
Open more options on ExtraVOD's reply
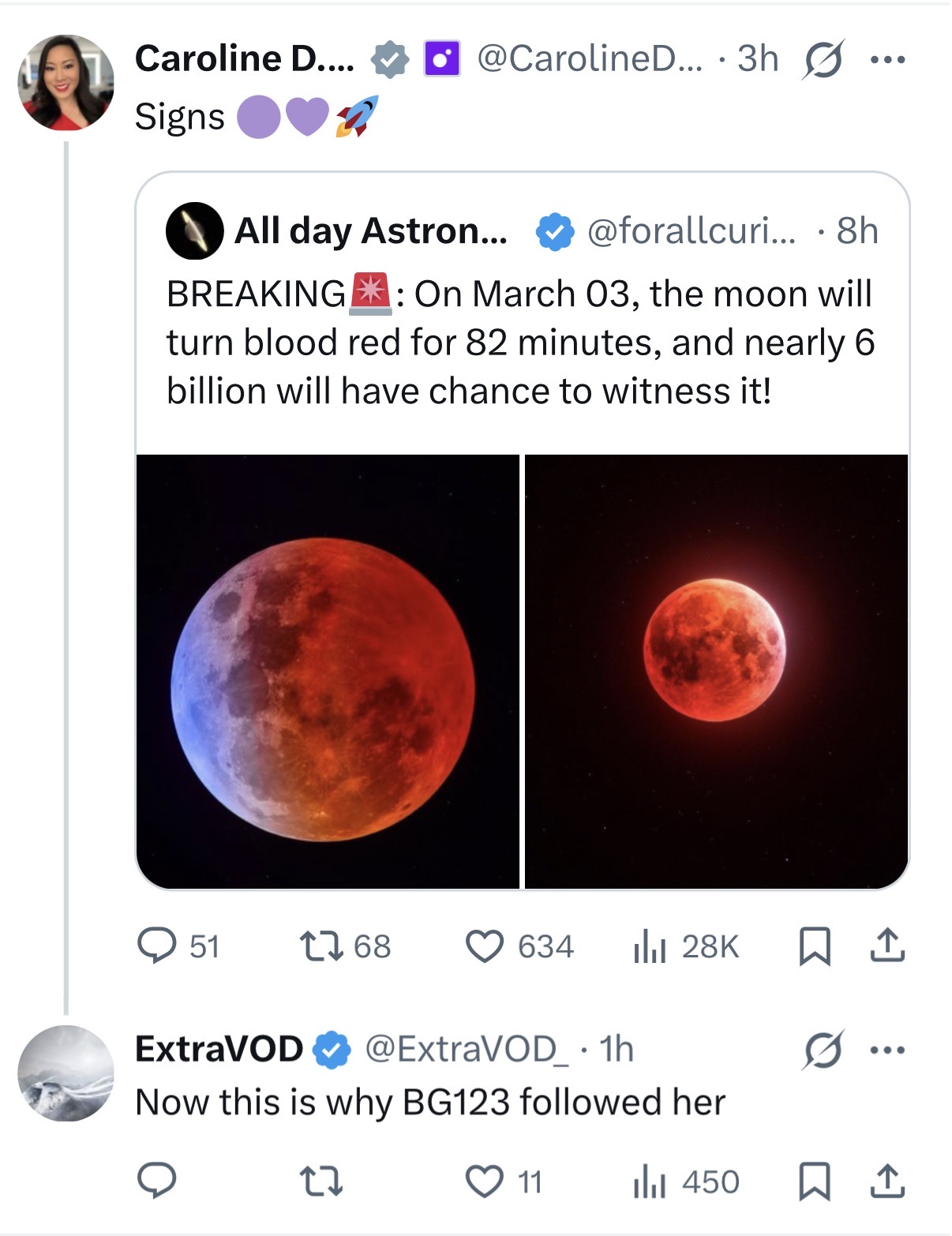pyautogui.click(x=887, y=1050)
